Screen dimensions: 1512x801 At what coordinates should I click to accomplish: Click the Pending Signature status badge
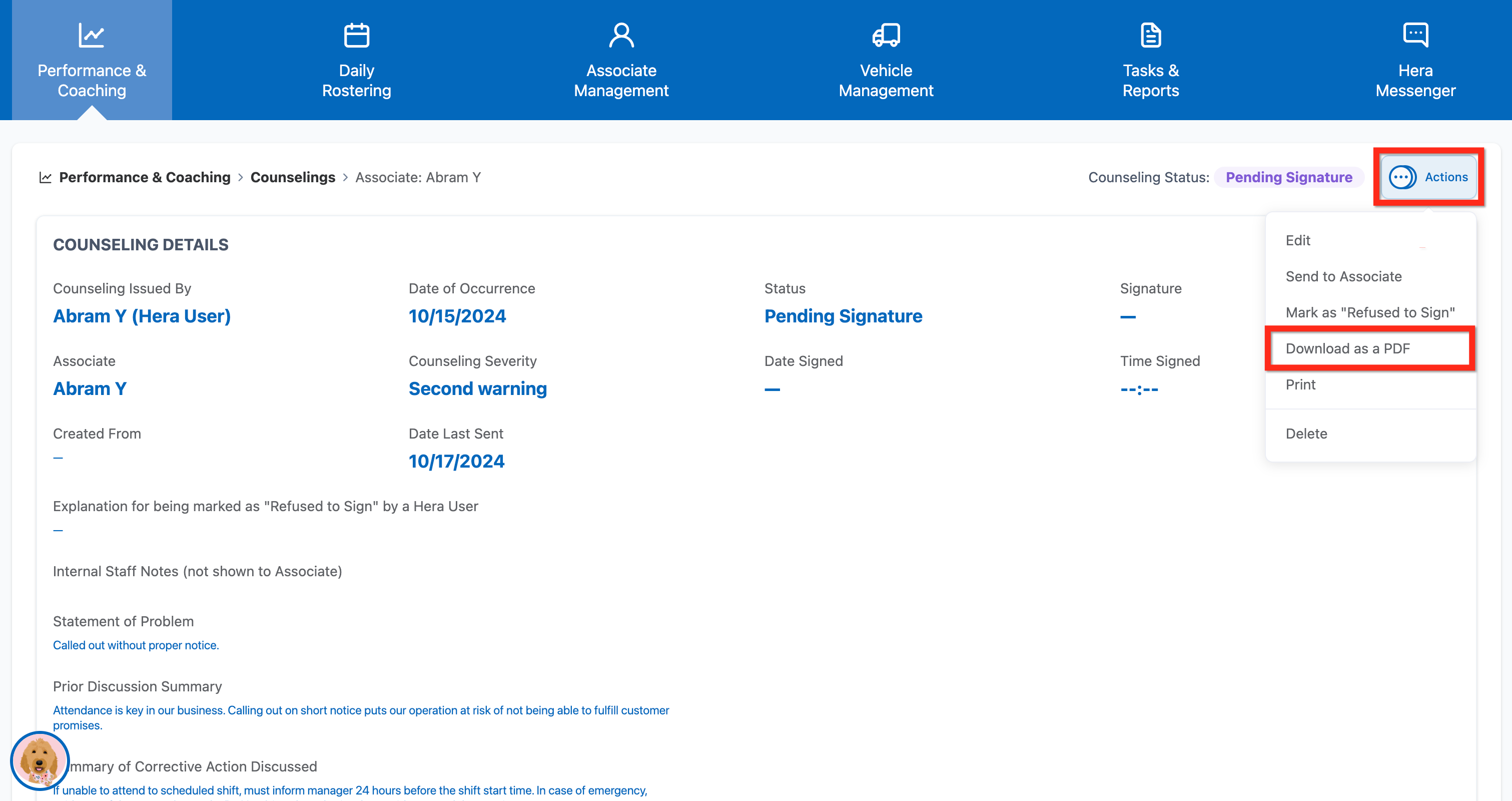pyautogui.click(x=1288, y=177)
